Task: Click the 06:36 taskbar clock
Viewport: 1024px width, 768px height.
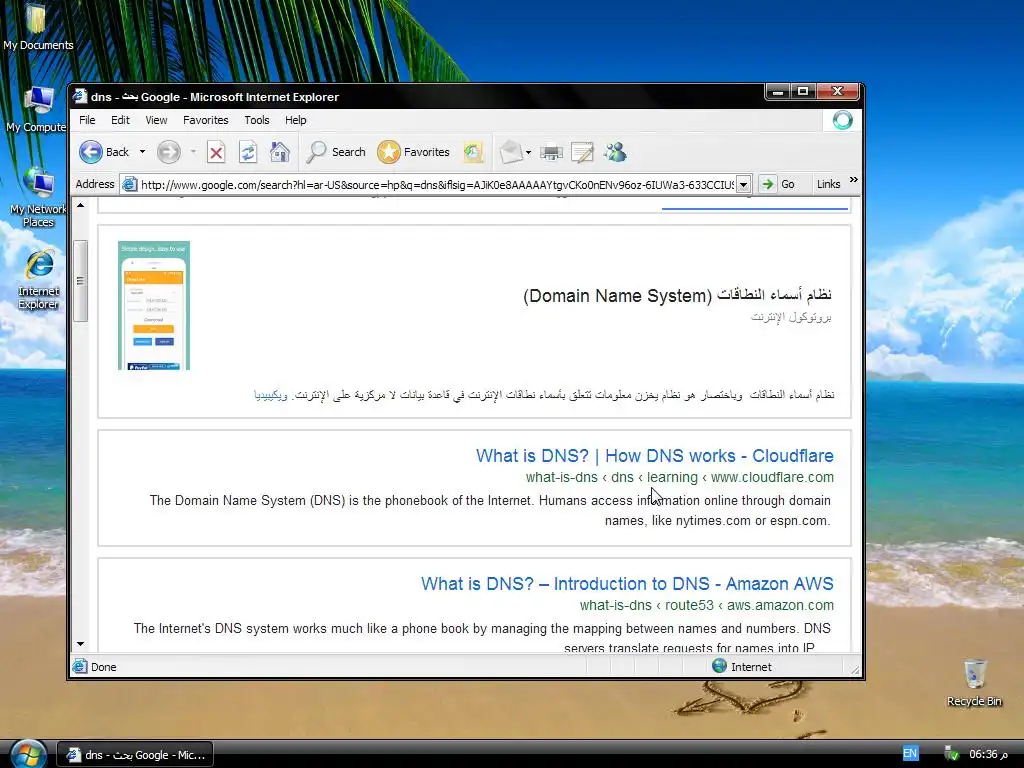Action: [x=988, y=754]
